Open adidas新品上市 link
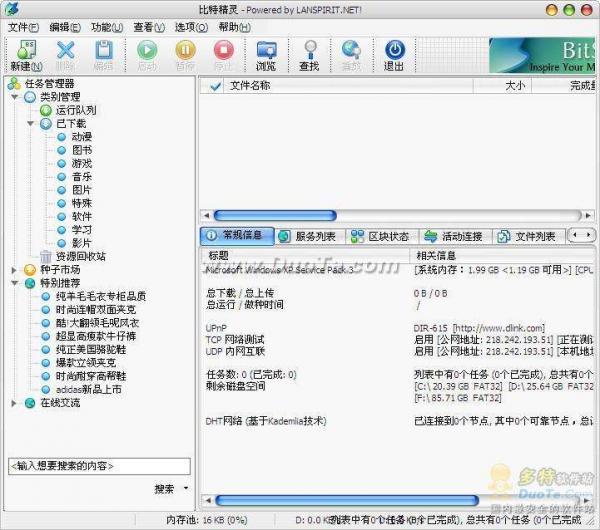This screenshot has height=530, width=600. pyautogui.click(x=88, y=390)
